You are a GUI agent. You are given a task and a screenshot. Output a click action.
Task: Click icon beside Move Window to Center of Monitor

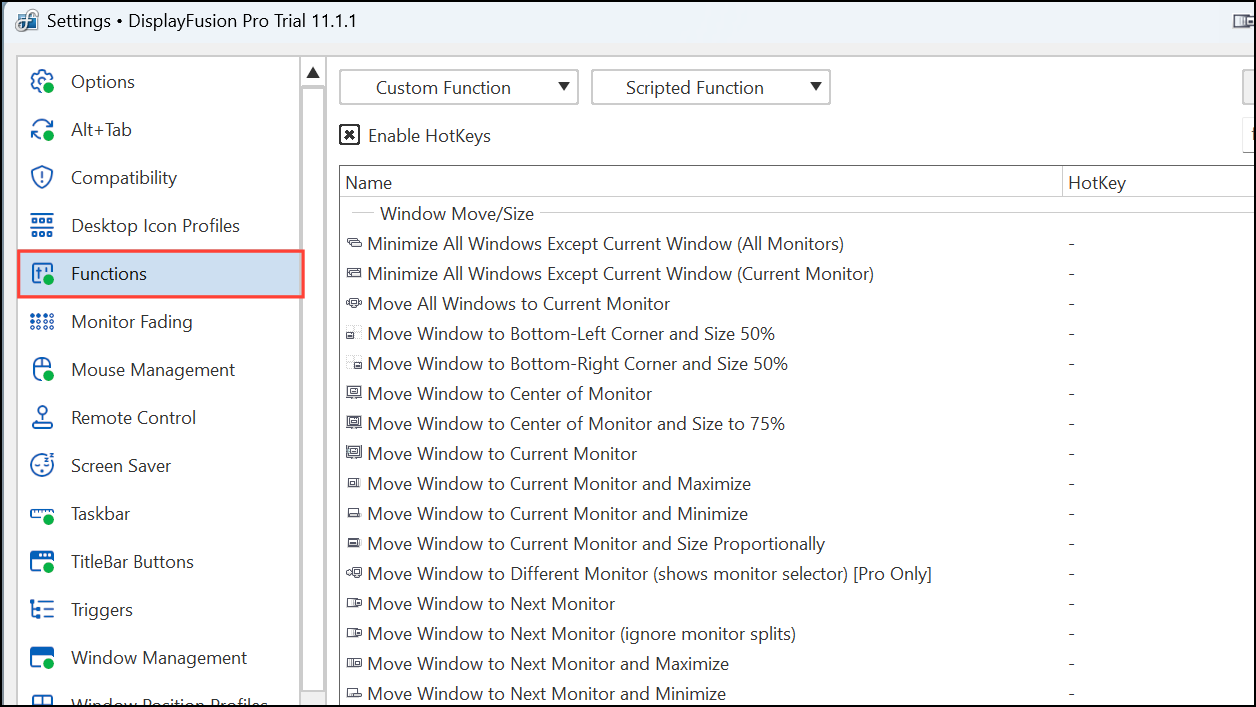[x=353, y=394]
